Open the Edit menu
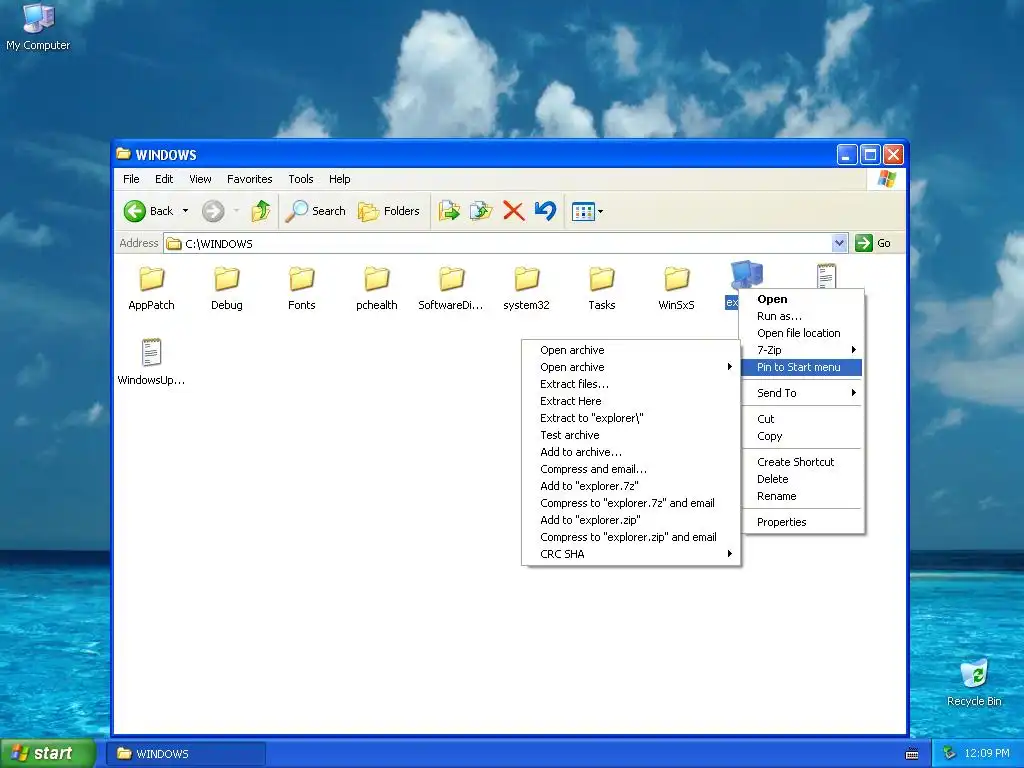The image size is (1024, 768). (164, 179)
